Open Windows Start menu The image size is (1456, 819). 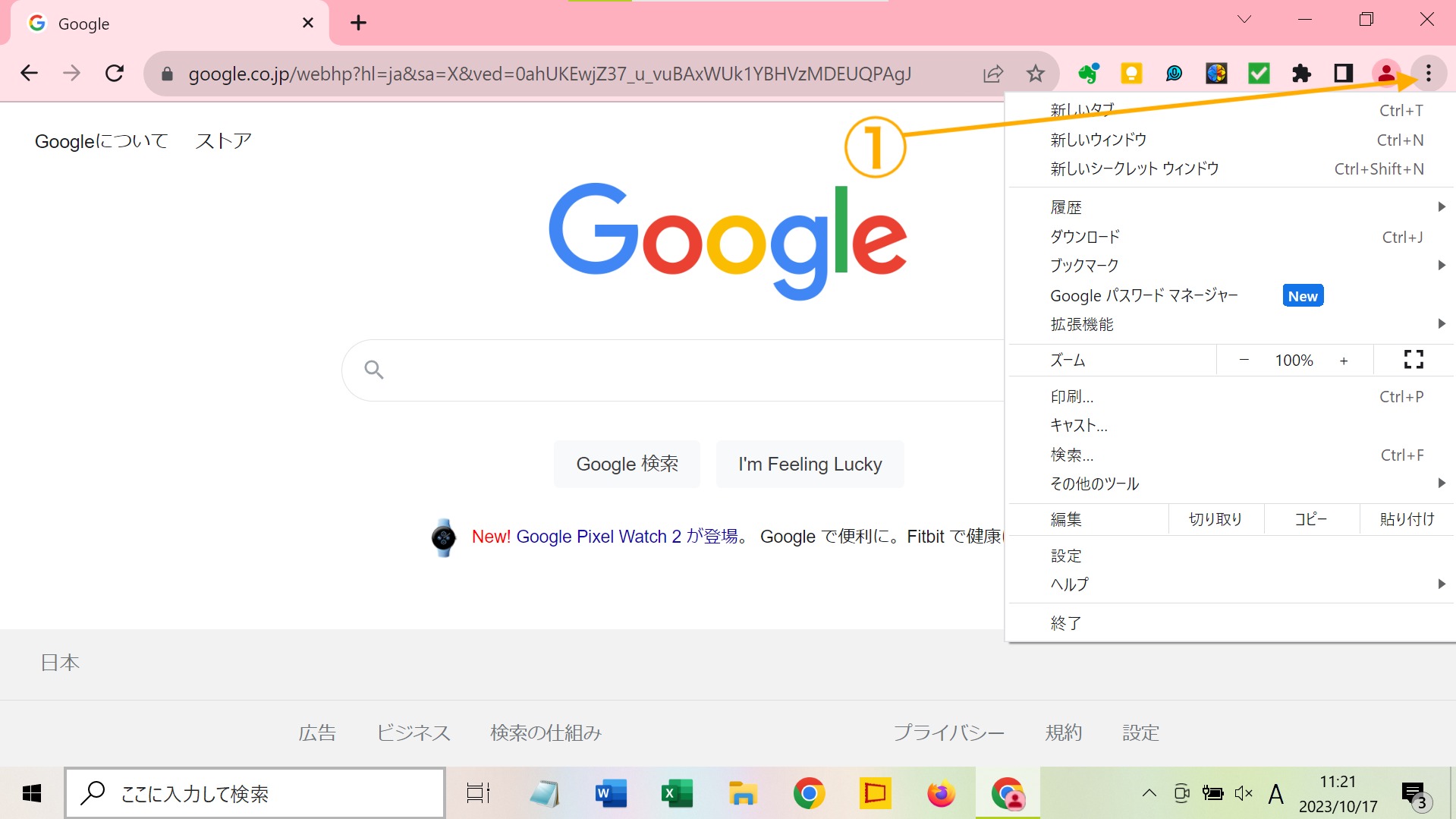[x=32, y=793]
